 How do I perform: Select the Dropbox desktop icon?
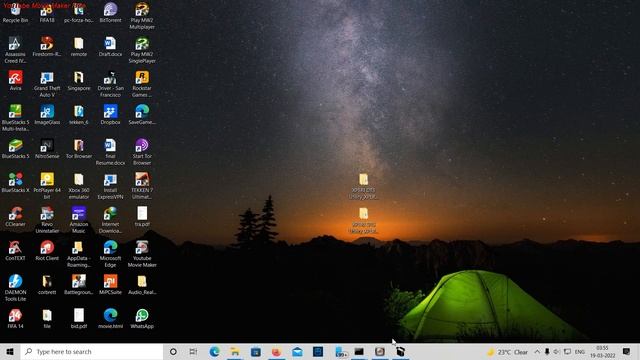coord(110,114)
